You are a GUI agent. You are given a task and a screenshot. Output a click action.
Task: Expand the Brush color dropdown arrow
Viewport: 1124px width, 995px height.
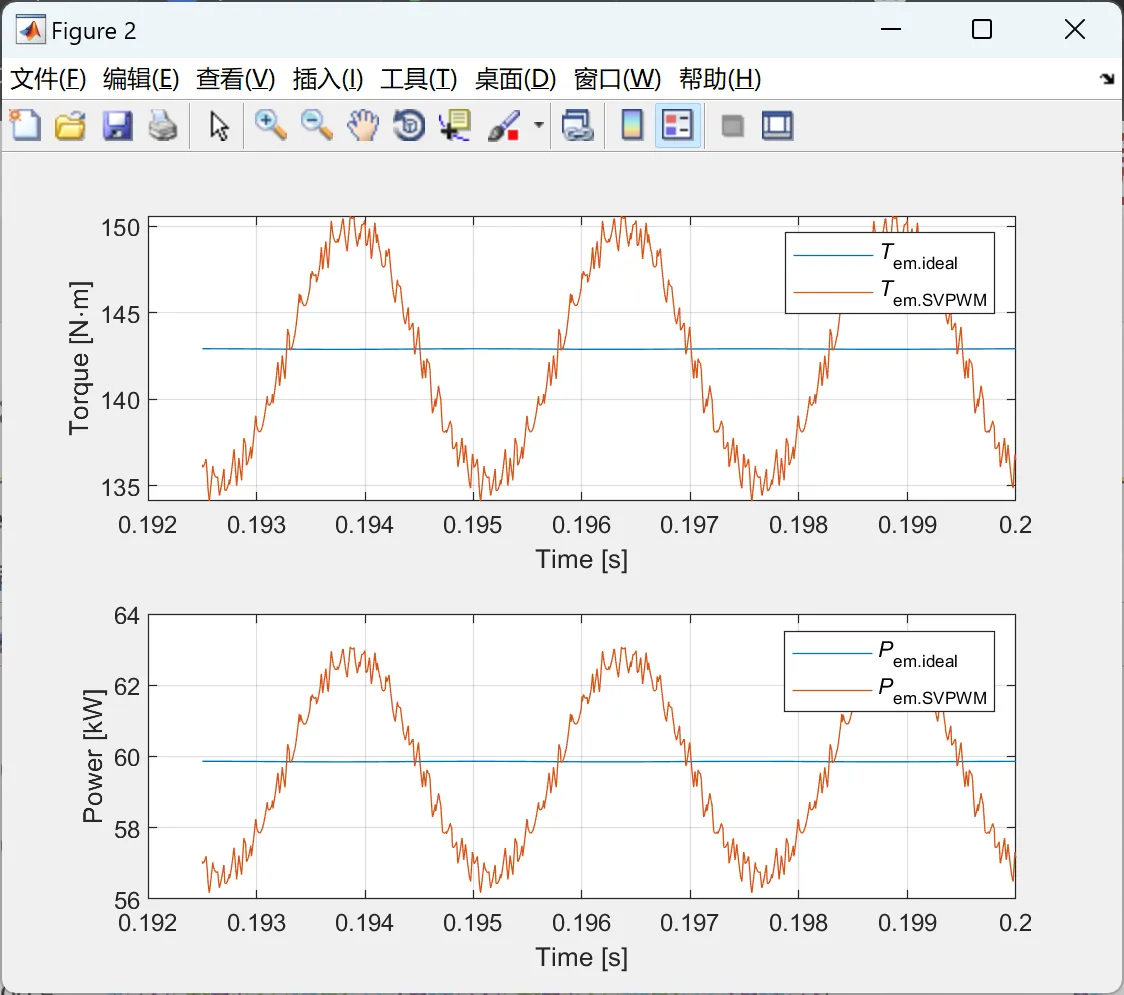tap(538, 125)
